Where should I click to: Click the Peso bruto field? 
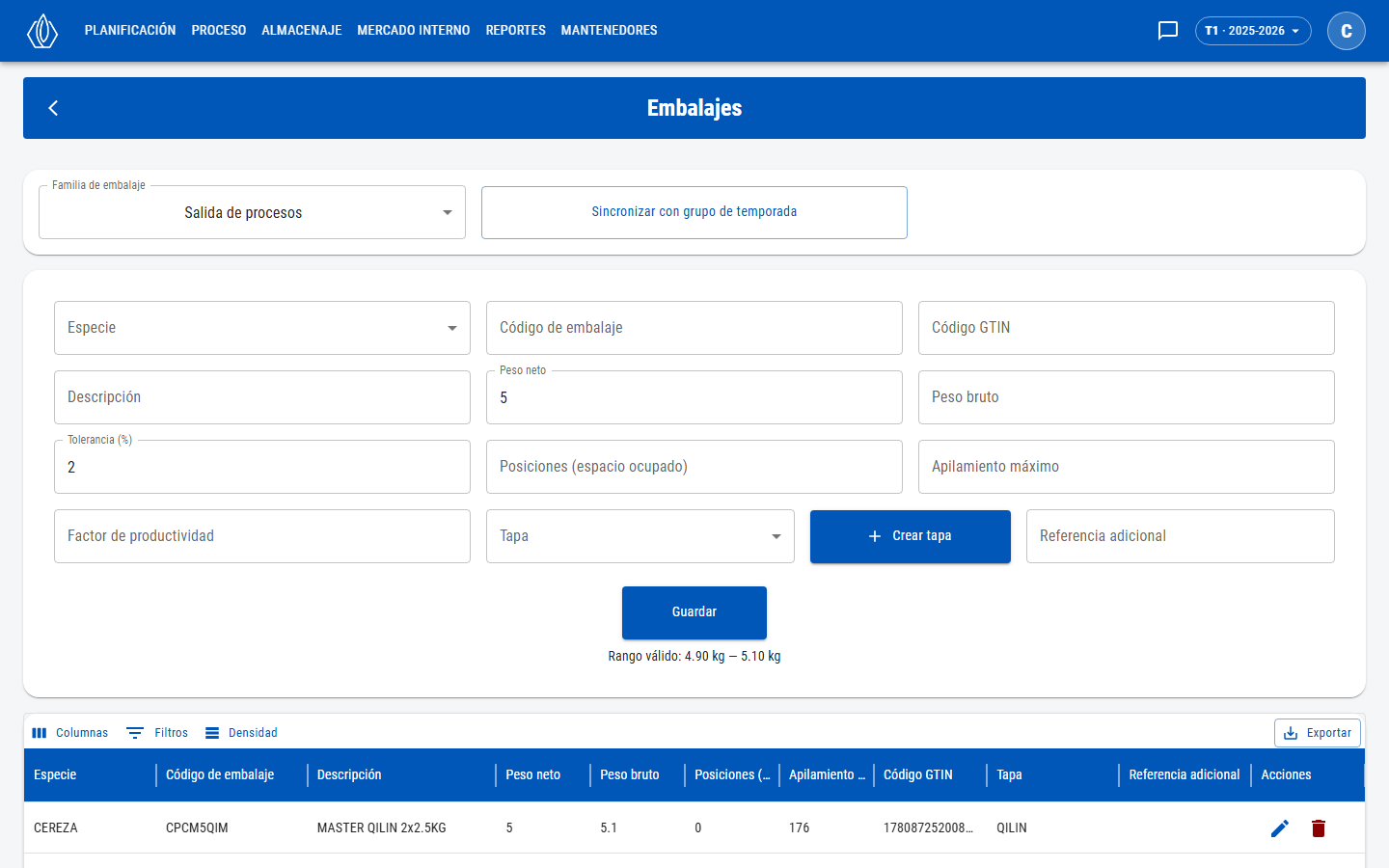[x=1127, y=397]
